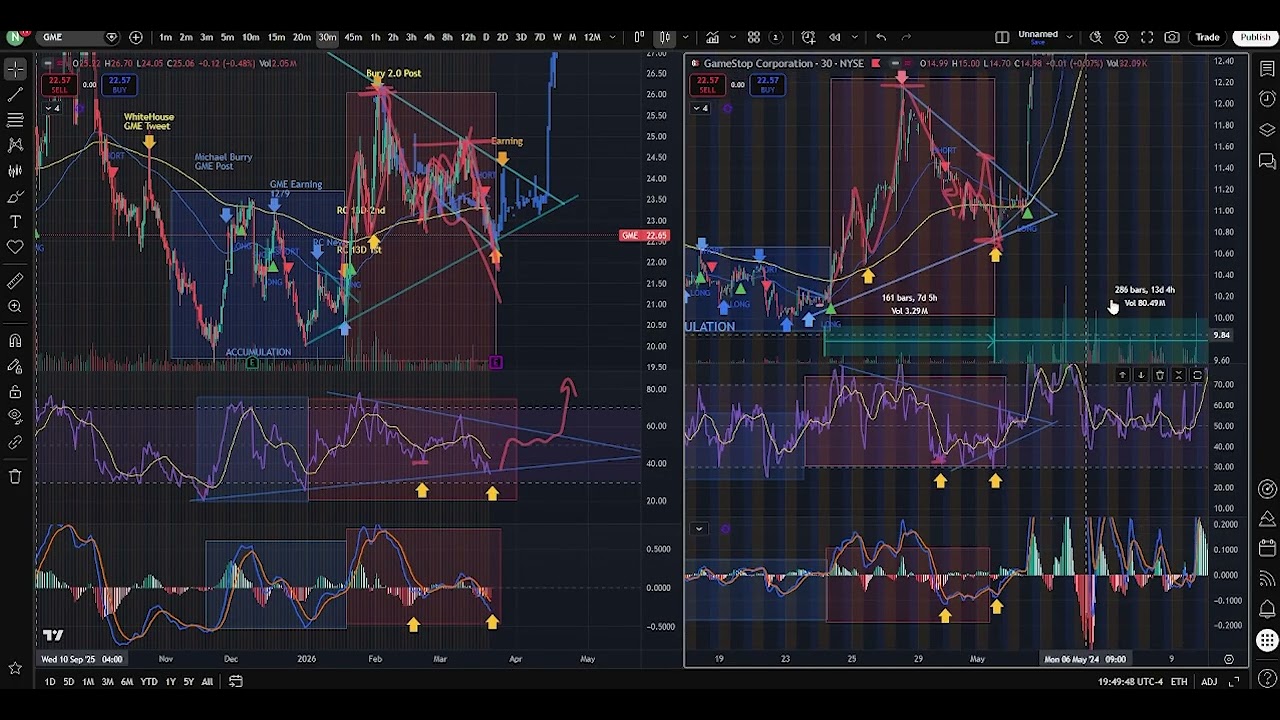Select the brush drawing tool
This screenshot has height=720, width=1280.
15,196
